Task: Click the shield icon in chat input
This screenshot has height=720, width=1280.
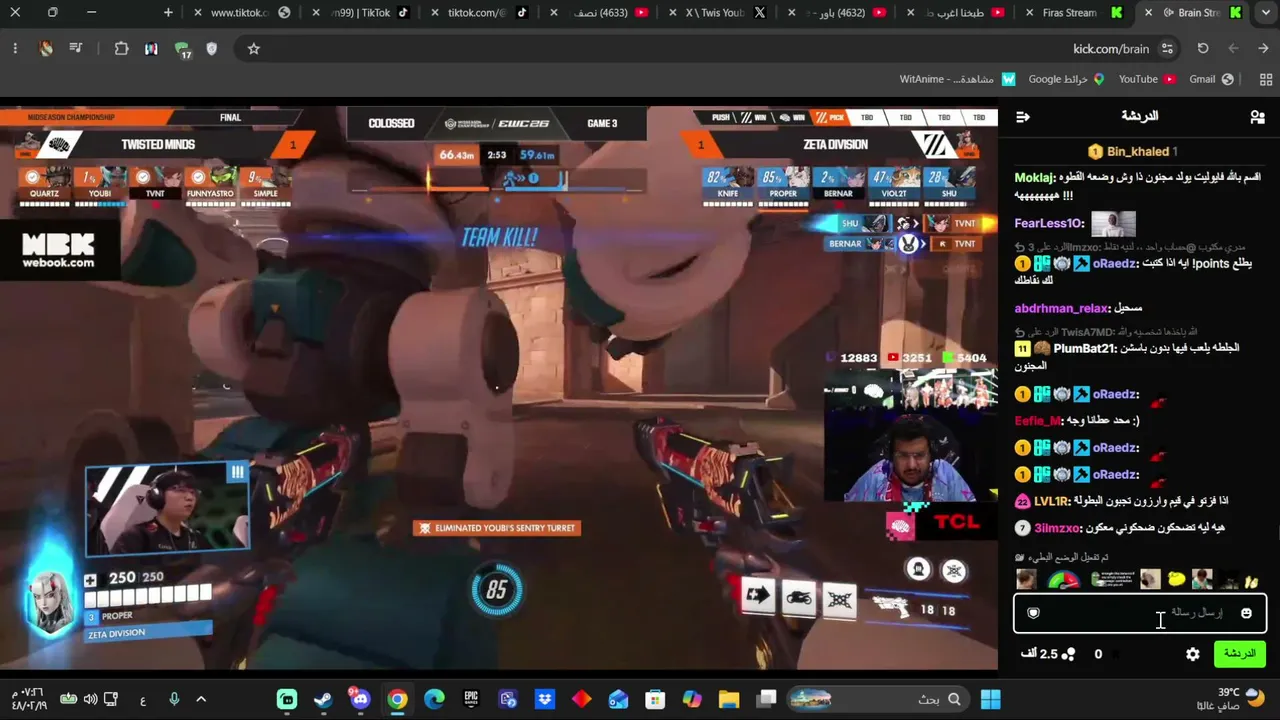Action: [1034, 613]
